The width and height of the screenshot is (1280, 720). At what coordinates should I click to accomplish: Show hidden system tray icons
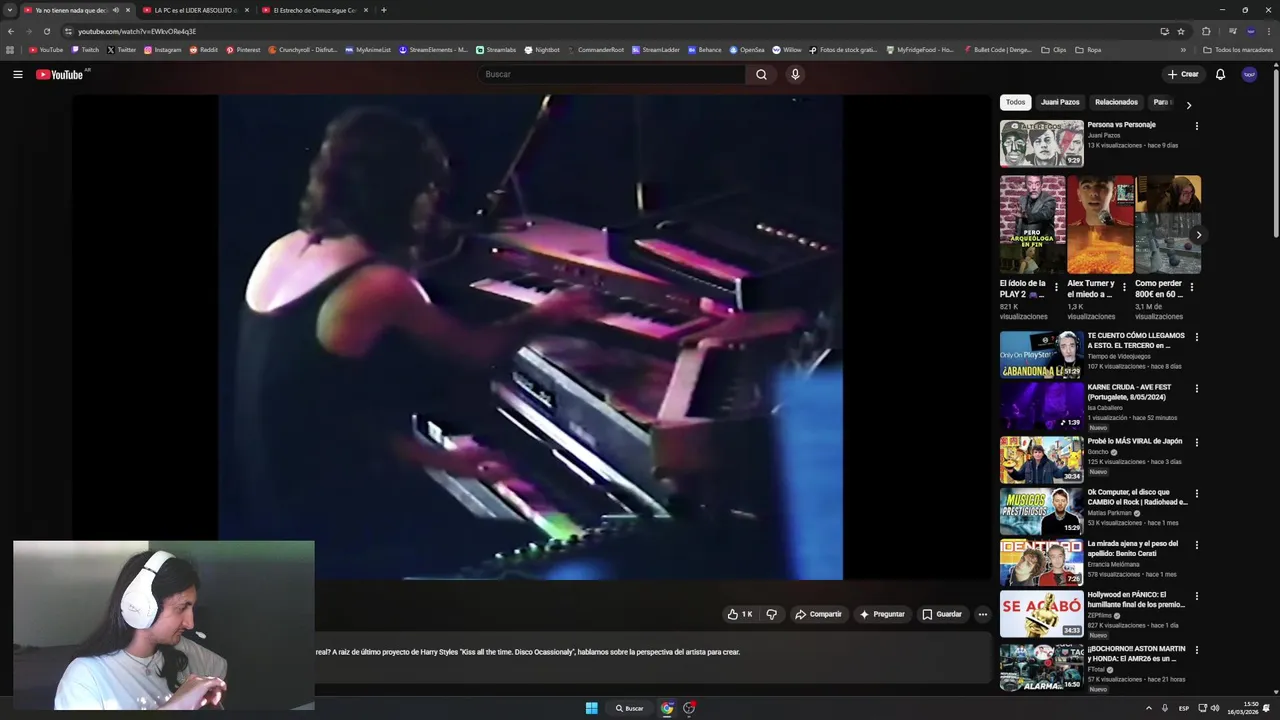tap(1148, 708)
